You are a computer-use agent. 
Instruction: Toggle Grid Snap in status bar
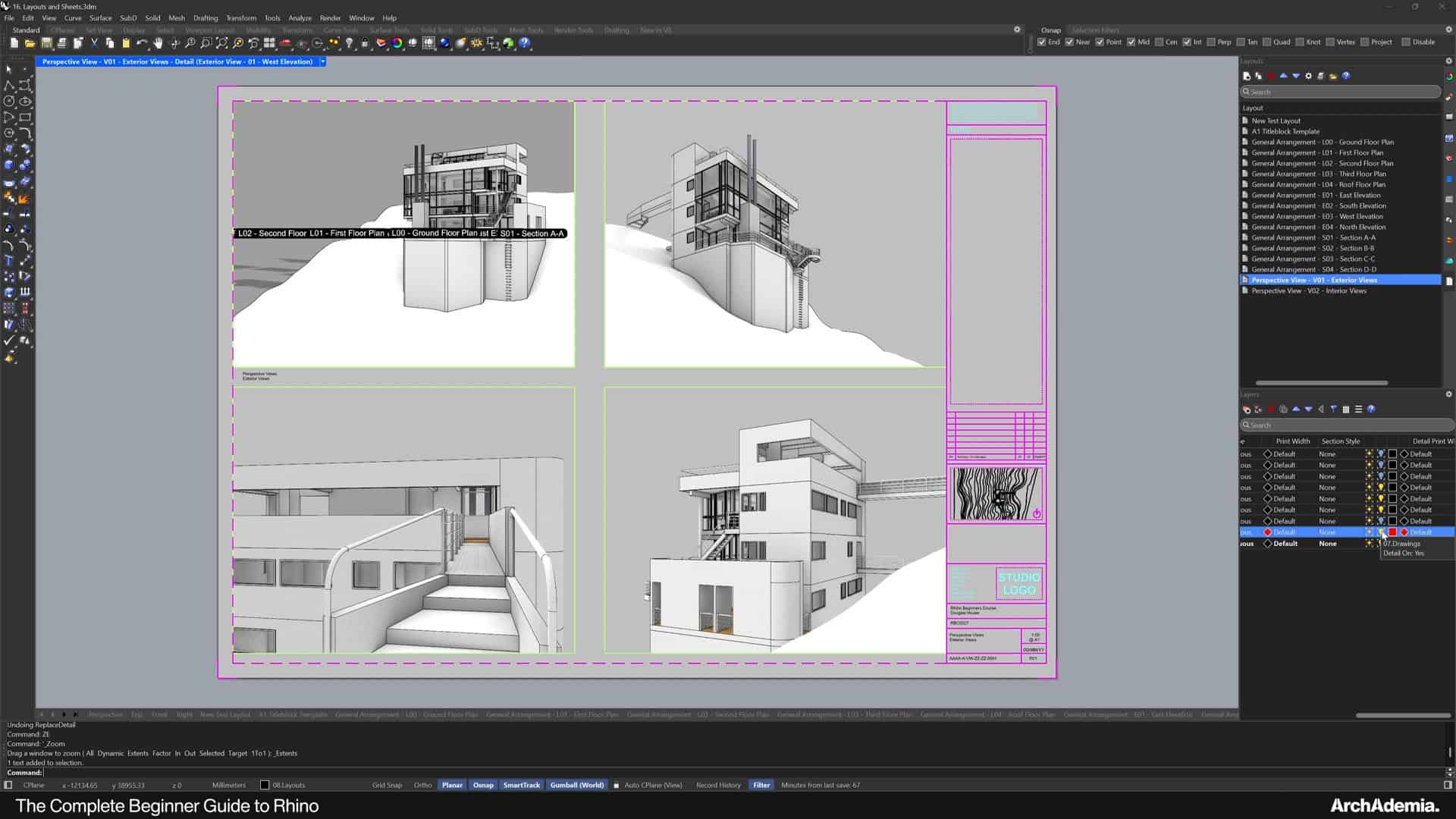tap(387, 785)
